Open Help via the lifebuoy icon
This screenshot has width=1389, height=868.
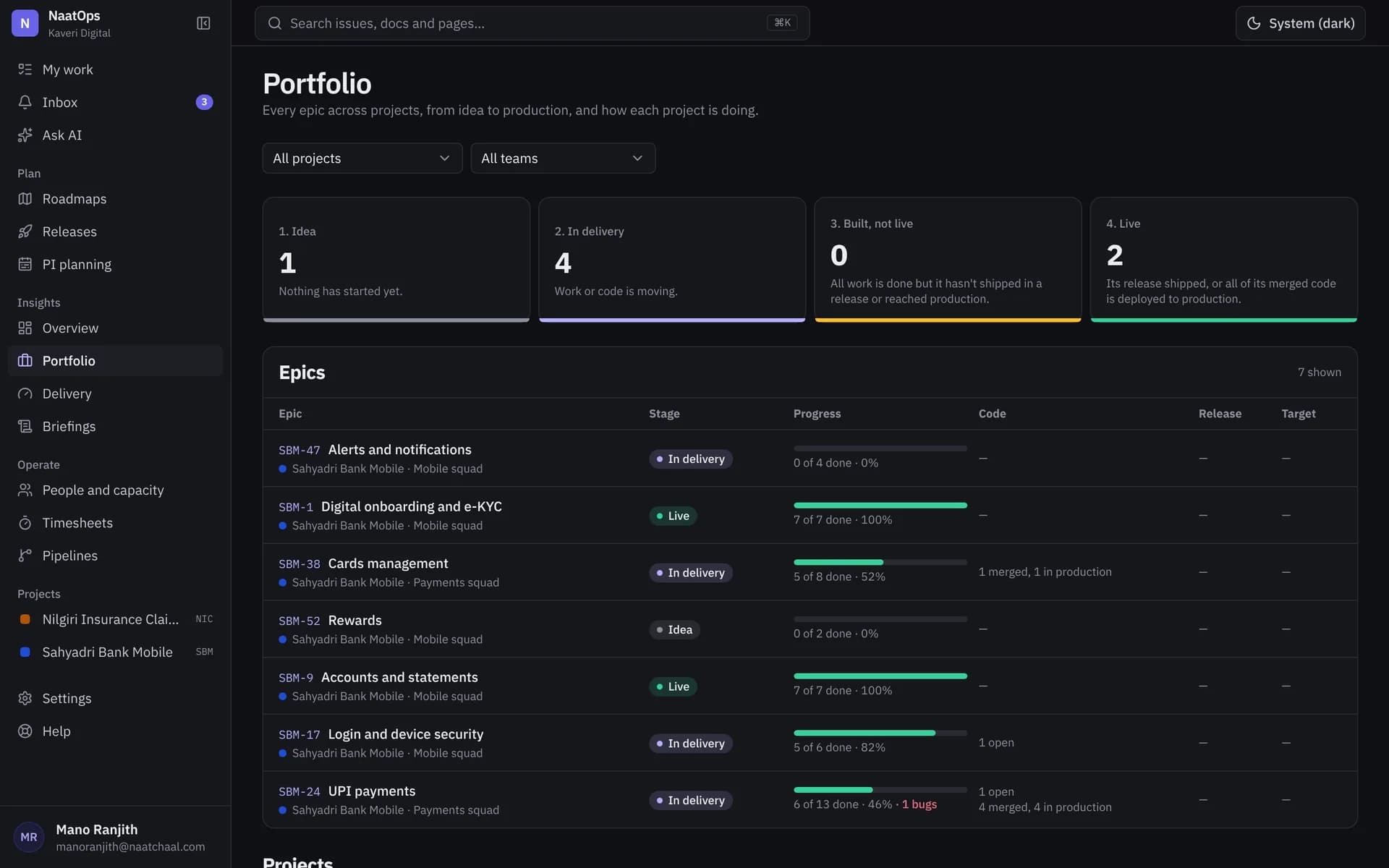click(x=25, y=731)
